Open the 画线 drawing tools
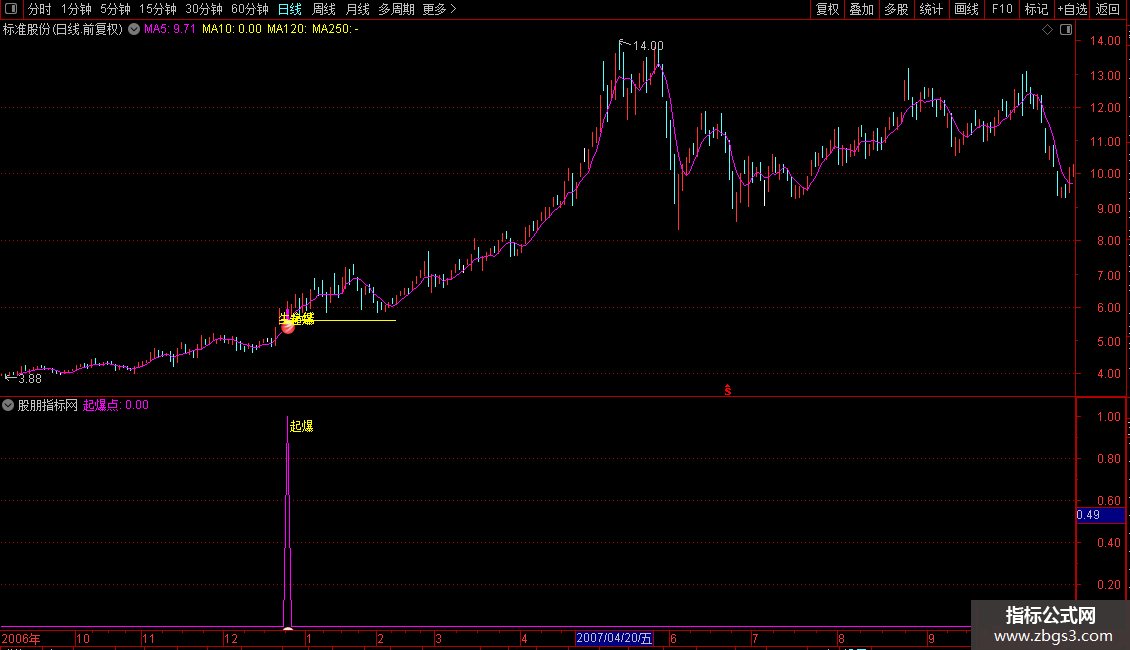 coord(966,9)
